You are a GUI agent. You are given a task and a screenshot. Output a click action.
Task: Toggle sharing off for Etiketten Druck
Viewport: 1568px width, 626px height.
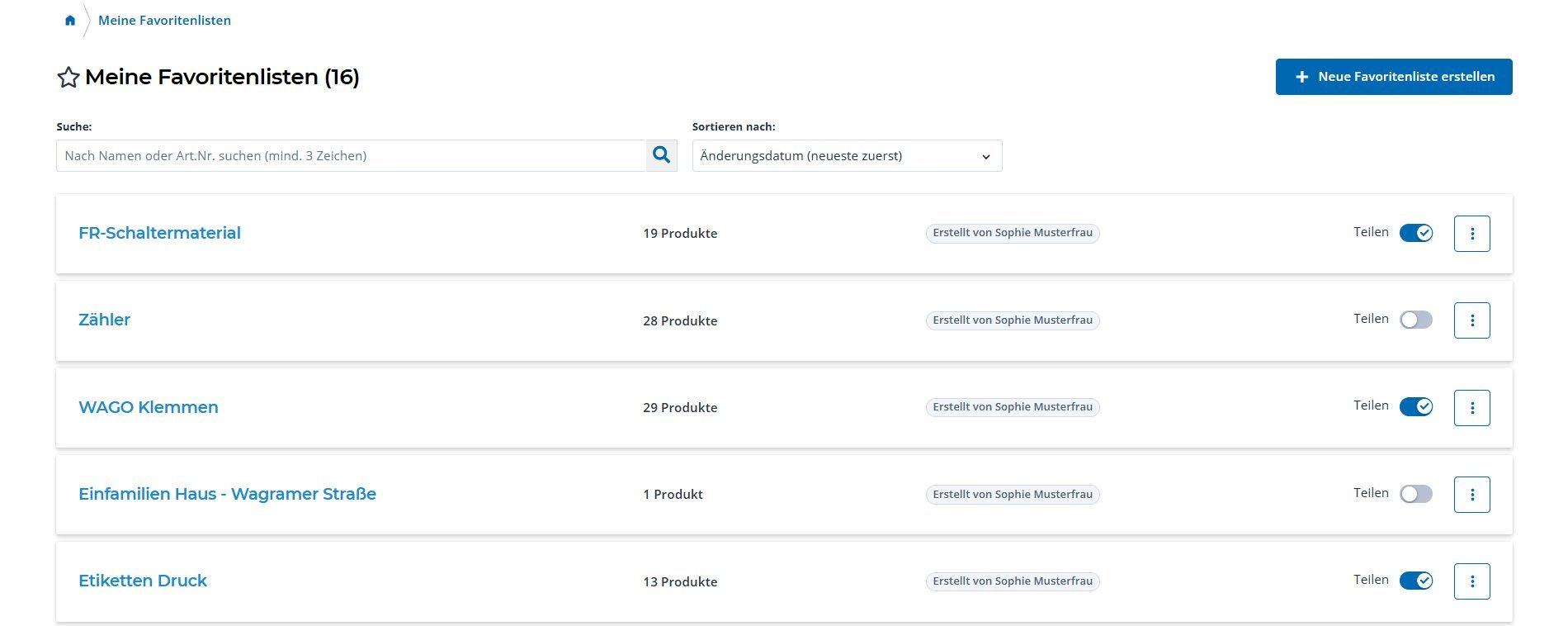coord(1415,581)
